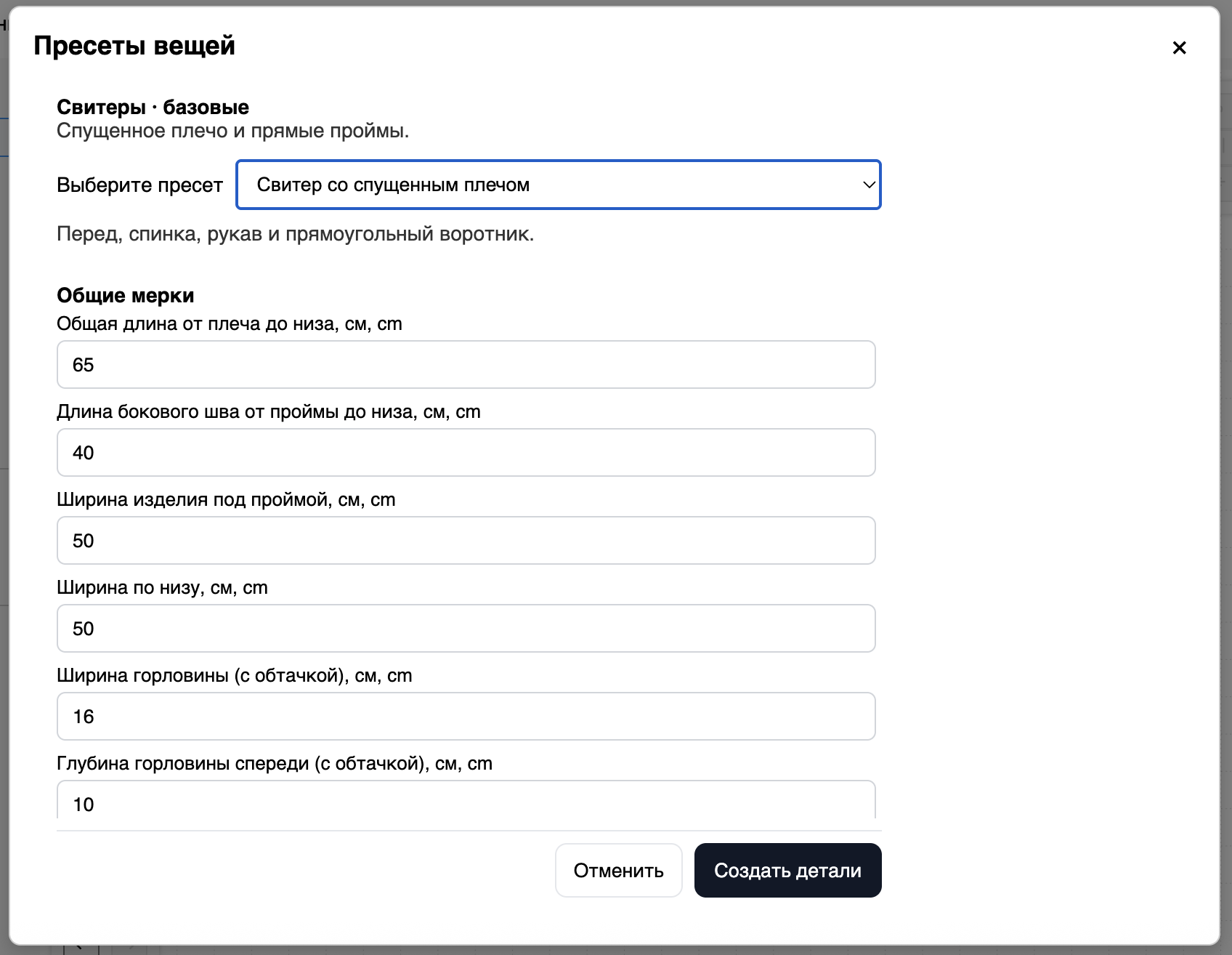Screen dimensions: 1232x955
Task: Click the Глубина горловины спереди input field
Action: pos(466,803)
